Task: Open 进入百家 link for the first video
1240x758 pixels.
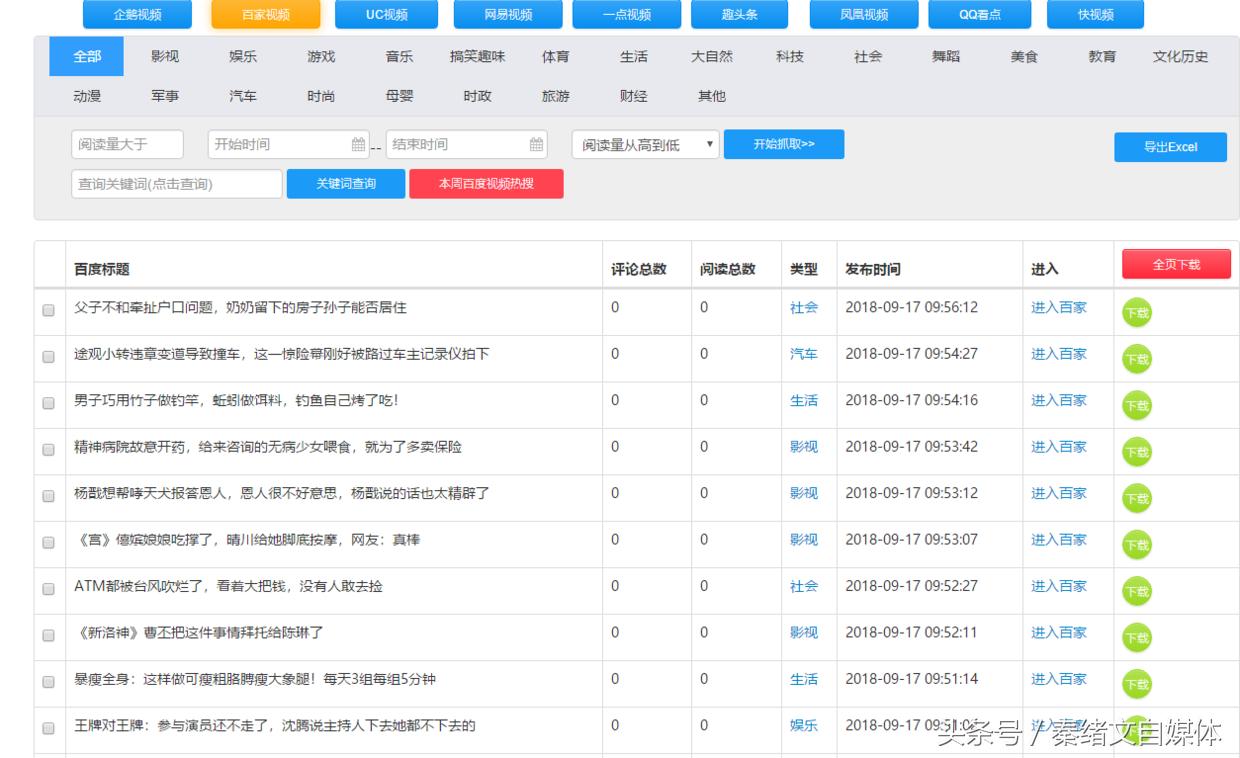Action: [x=1057, y=309]
